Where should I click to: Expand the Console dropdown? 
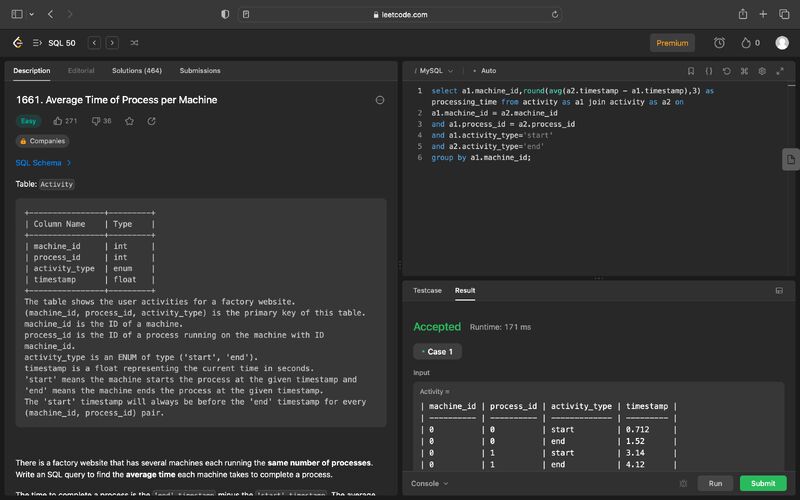(430, 483)
